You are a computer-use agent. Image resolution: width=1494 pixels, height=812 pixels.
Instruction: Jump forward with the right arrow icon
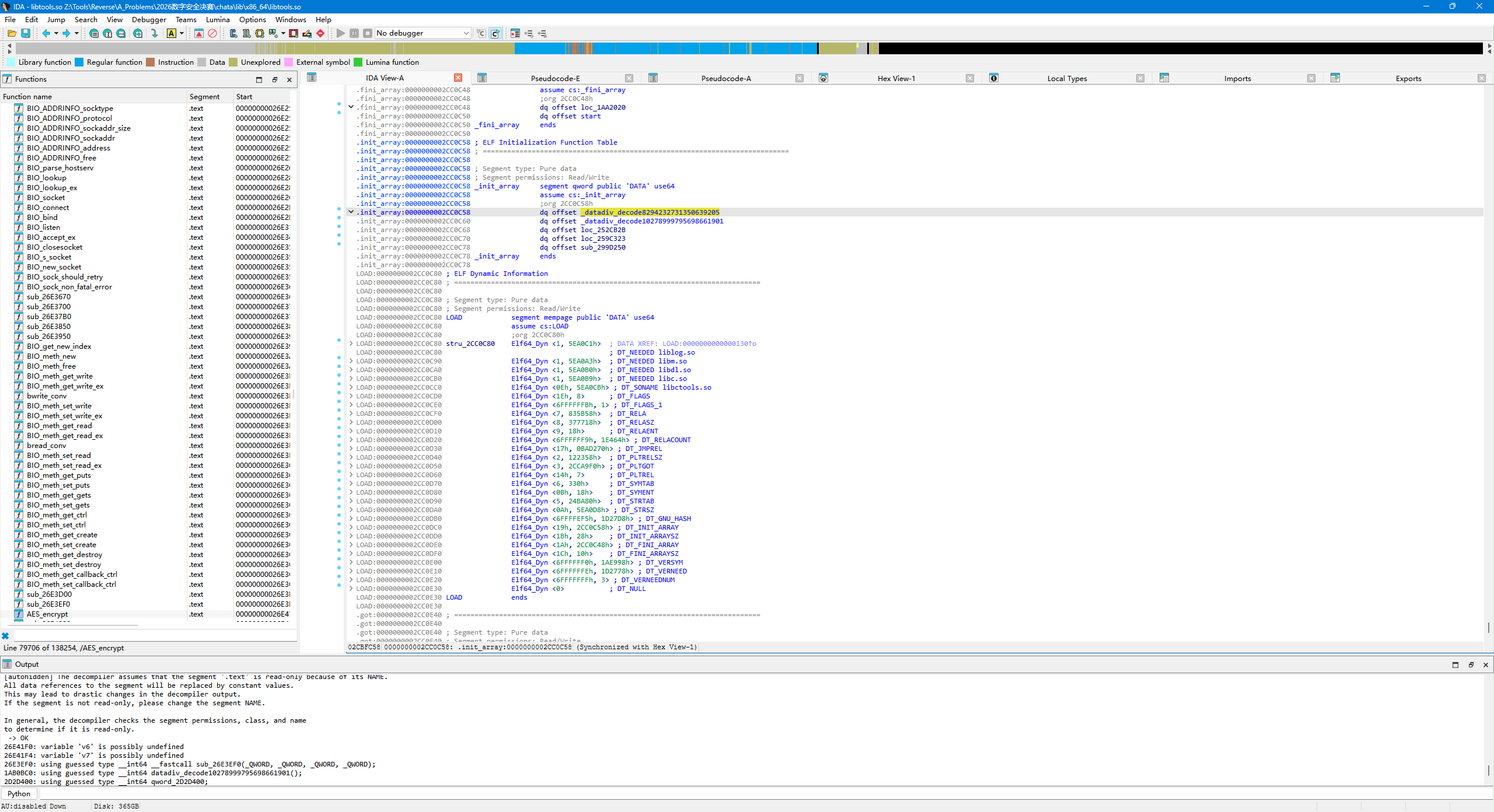[67, 33]
